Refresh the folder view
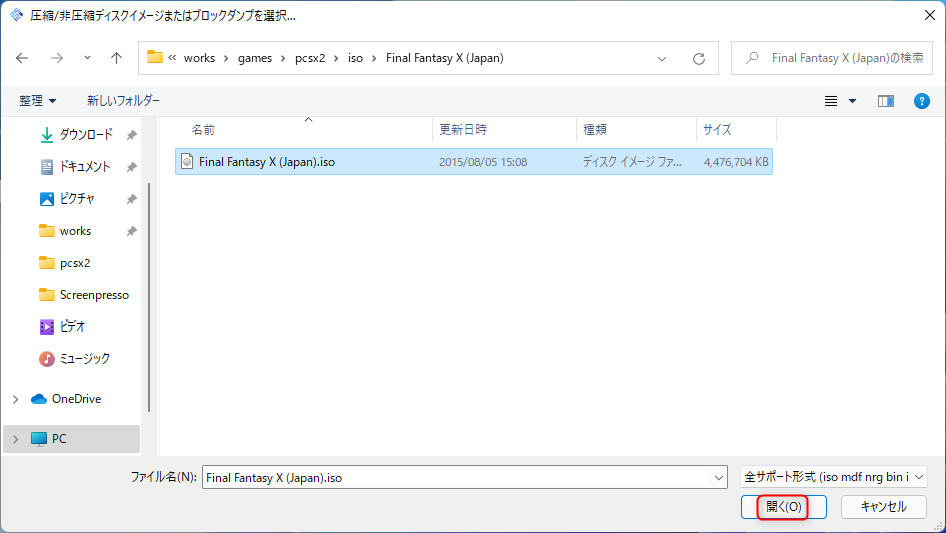This screenshot has height=533, width=946. pyautogui.click(x=699, y=59)
